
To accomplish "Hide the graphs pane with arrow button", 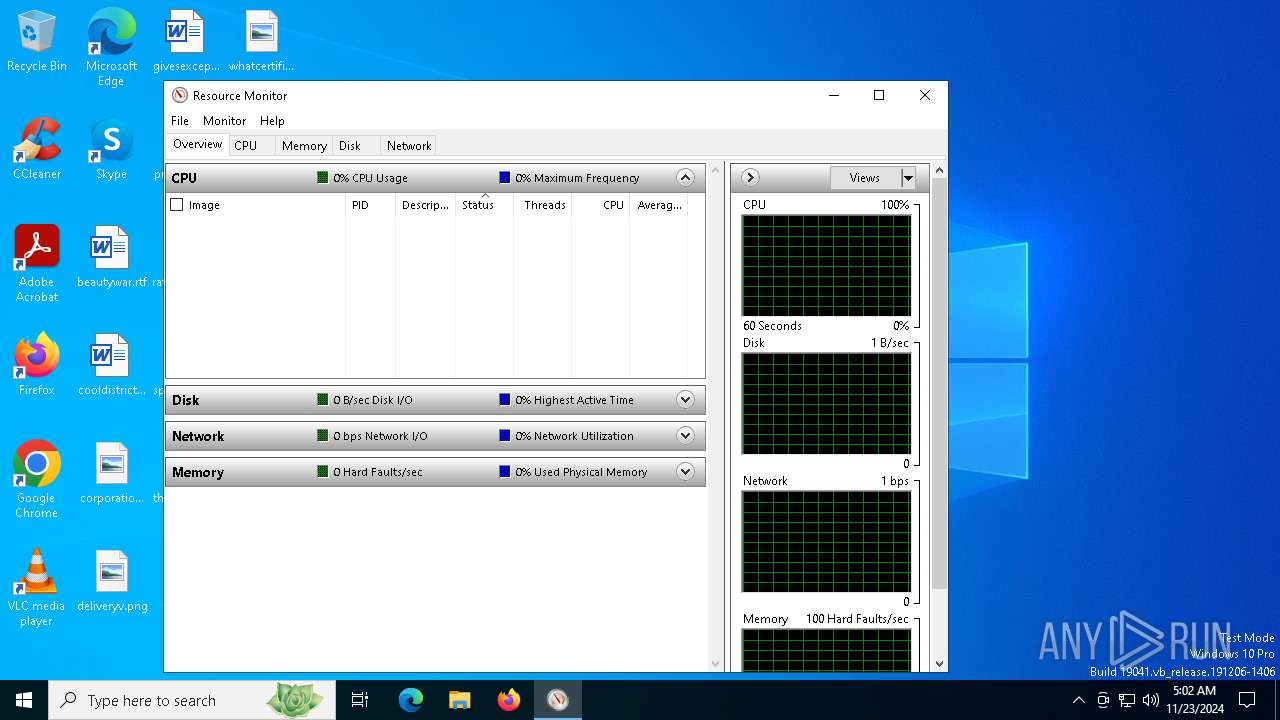I will coord(750,178).
